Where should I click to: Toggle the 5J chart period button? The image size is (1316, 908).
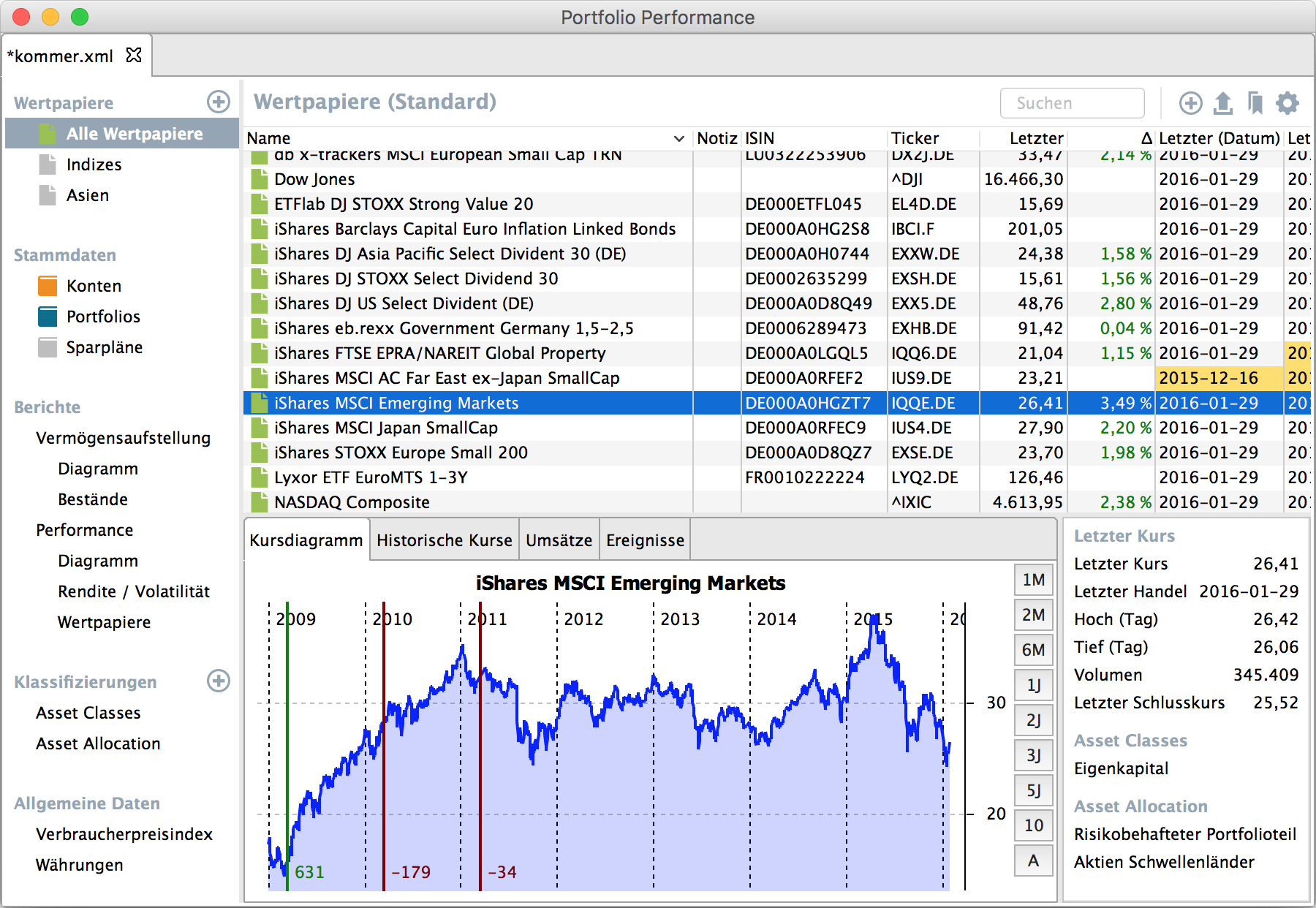point(1033,790)
